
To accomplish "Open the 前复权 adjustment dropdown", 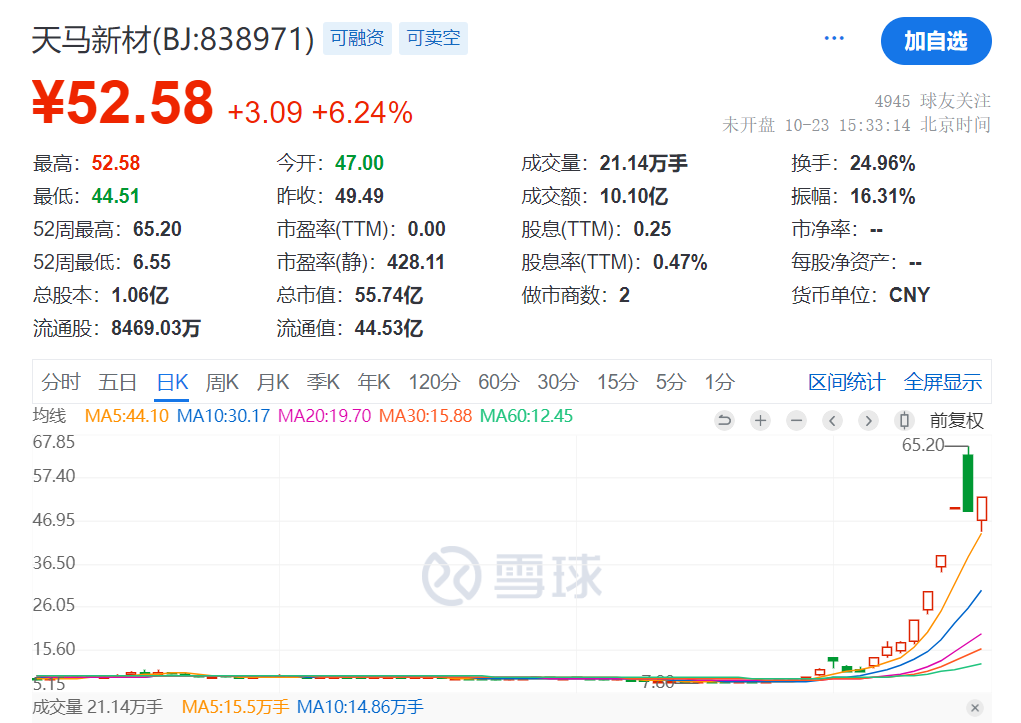I will tap(957, 421).
